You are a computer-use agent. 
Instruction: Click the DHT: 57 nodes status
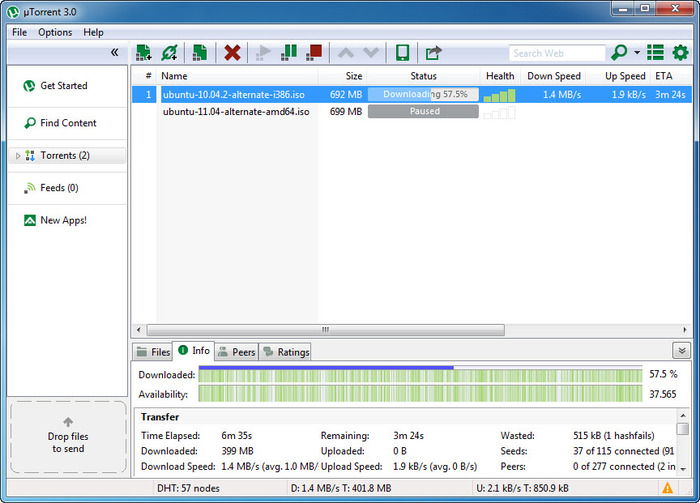pyautogui.click(x=188, y=488)
